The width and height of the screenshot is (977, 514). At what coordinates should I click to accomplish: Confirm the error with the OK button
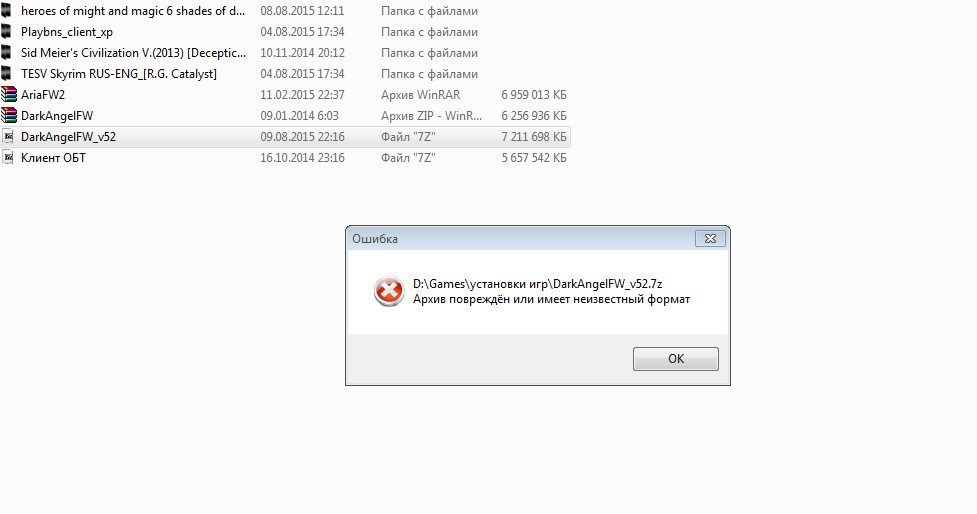point(675,359)
